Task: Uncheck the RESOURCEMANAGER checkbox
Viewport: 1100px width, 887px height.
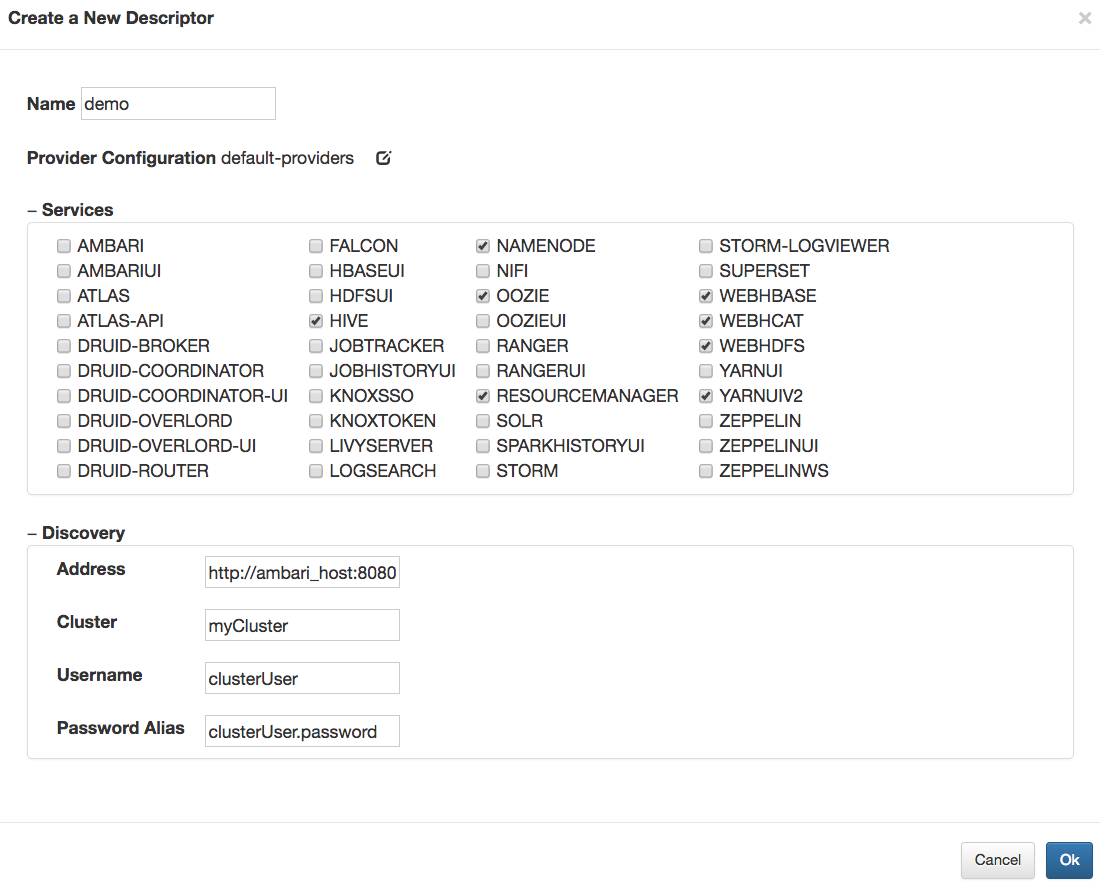Action: [x=483, y=396]
